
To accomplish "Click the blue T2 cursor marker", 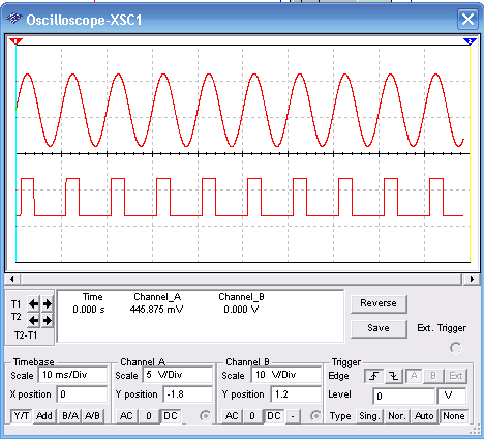I will coord(470,41).
